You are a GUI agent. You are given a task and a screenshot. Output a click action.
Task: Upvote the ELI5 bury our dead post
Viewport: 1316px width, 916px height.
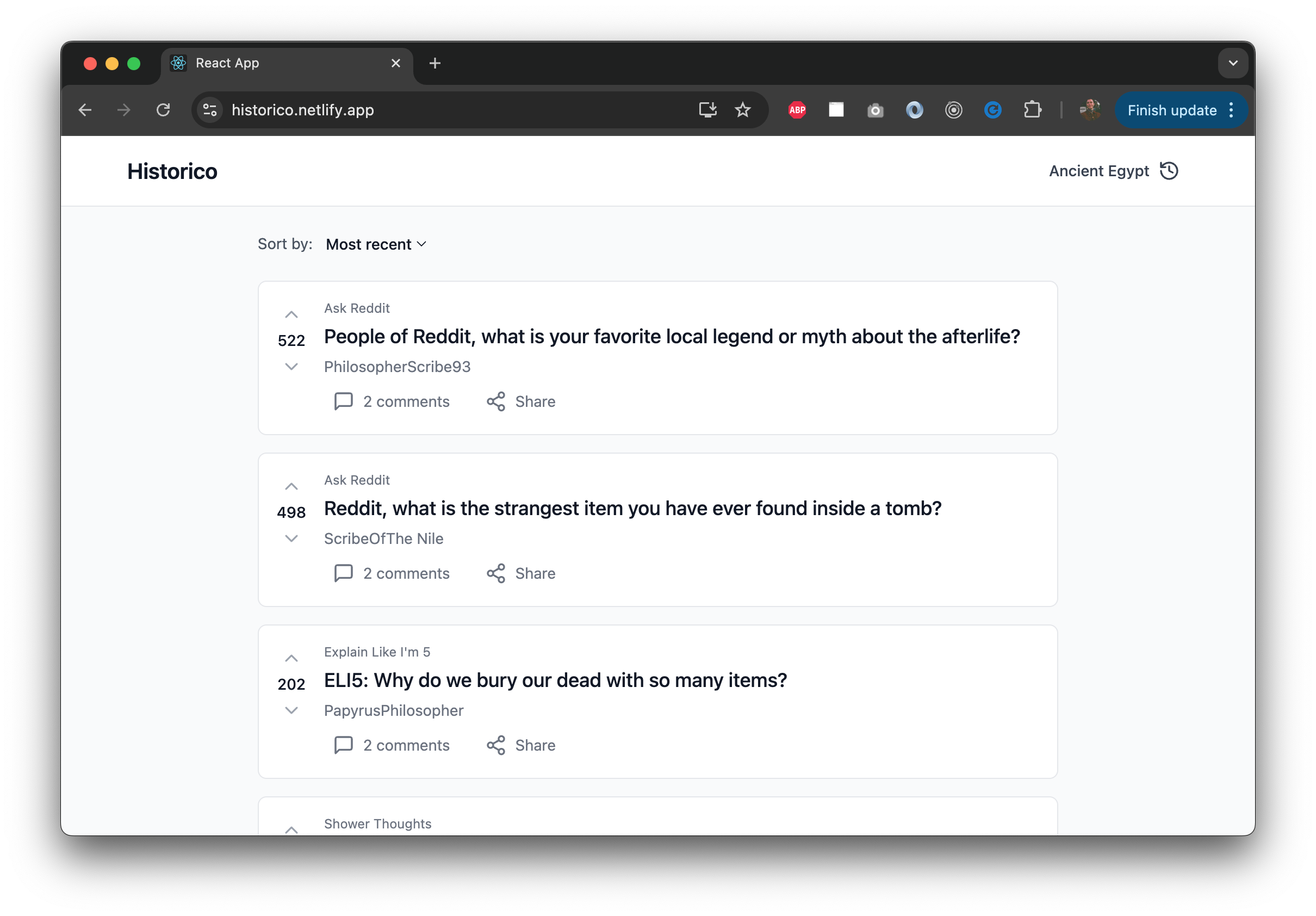(x=291, y=659)
